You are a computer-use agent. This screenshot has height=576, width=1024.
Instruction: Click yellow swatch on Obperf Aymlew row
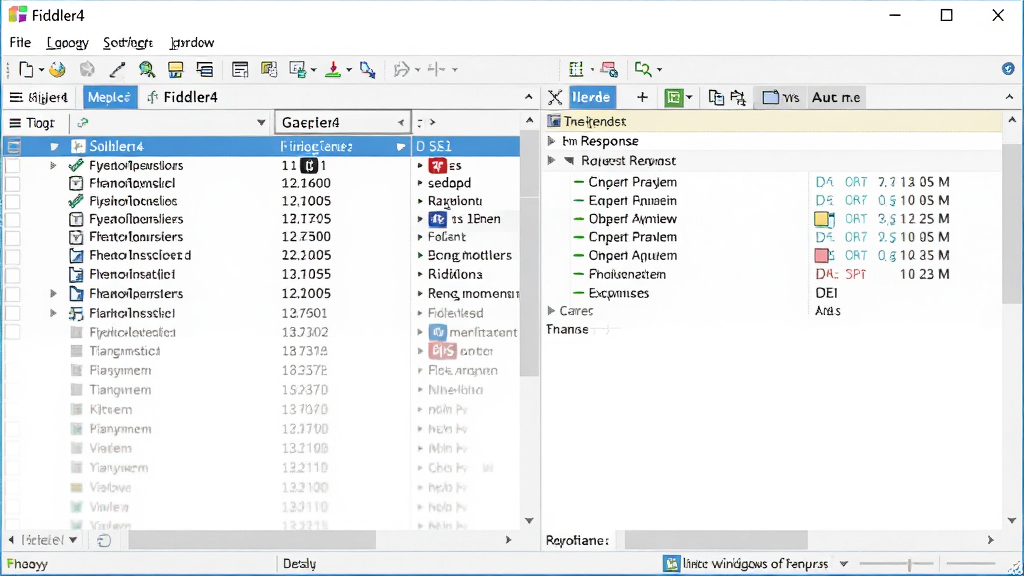point(824,219)
